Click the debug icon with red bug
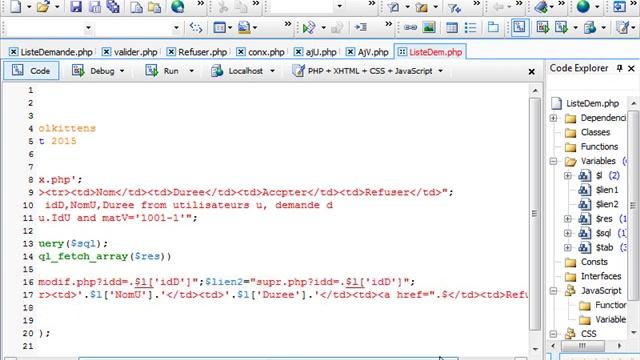 tap(542, 27)
